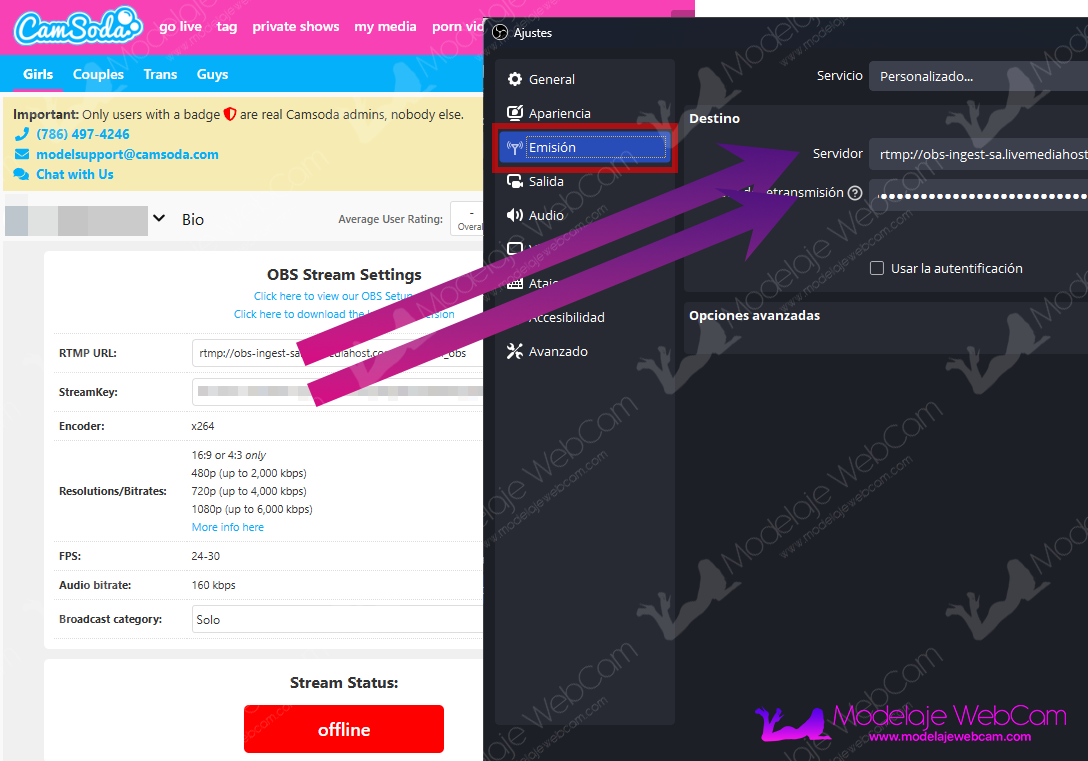The height and width of the screenshot is (761, 1088).
Task: Click the Servidor URL input field
Action: [x=976, y=155]
